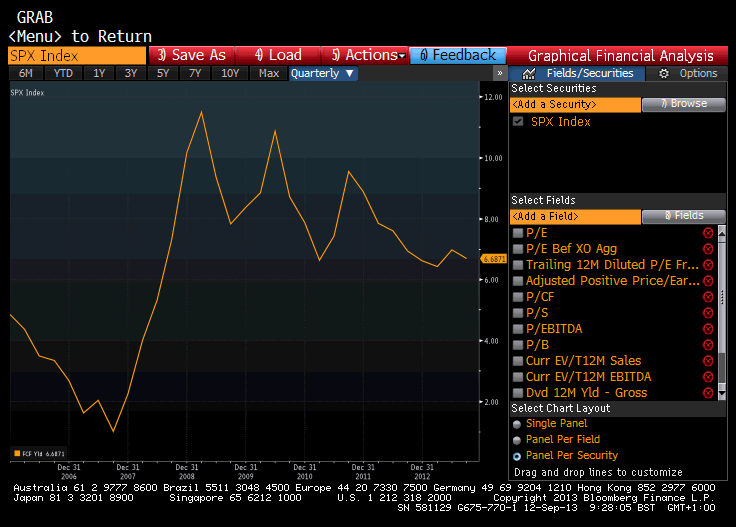Show the Max time range

click(268, 73)
